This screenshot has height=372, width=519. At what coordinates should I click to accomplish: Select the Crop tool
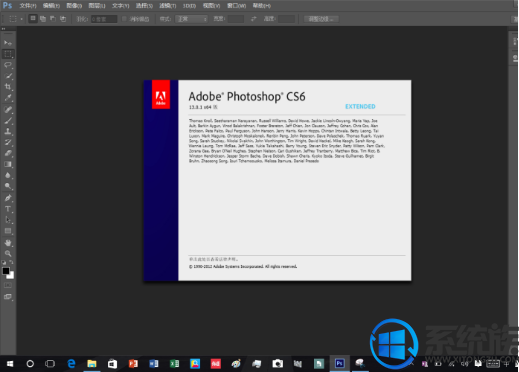point(8,87)
